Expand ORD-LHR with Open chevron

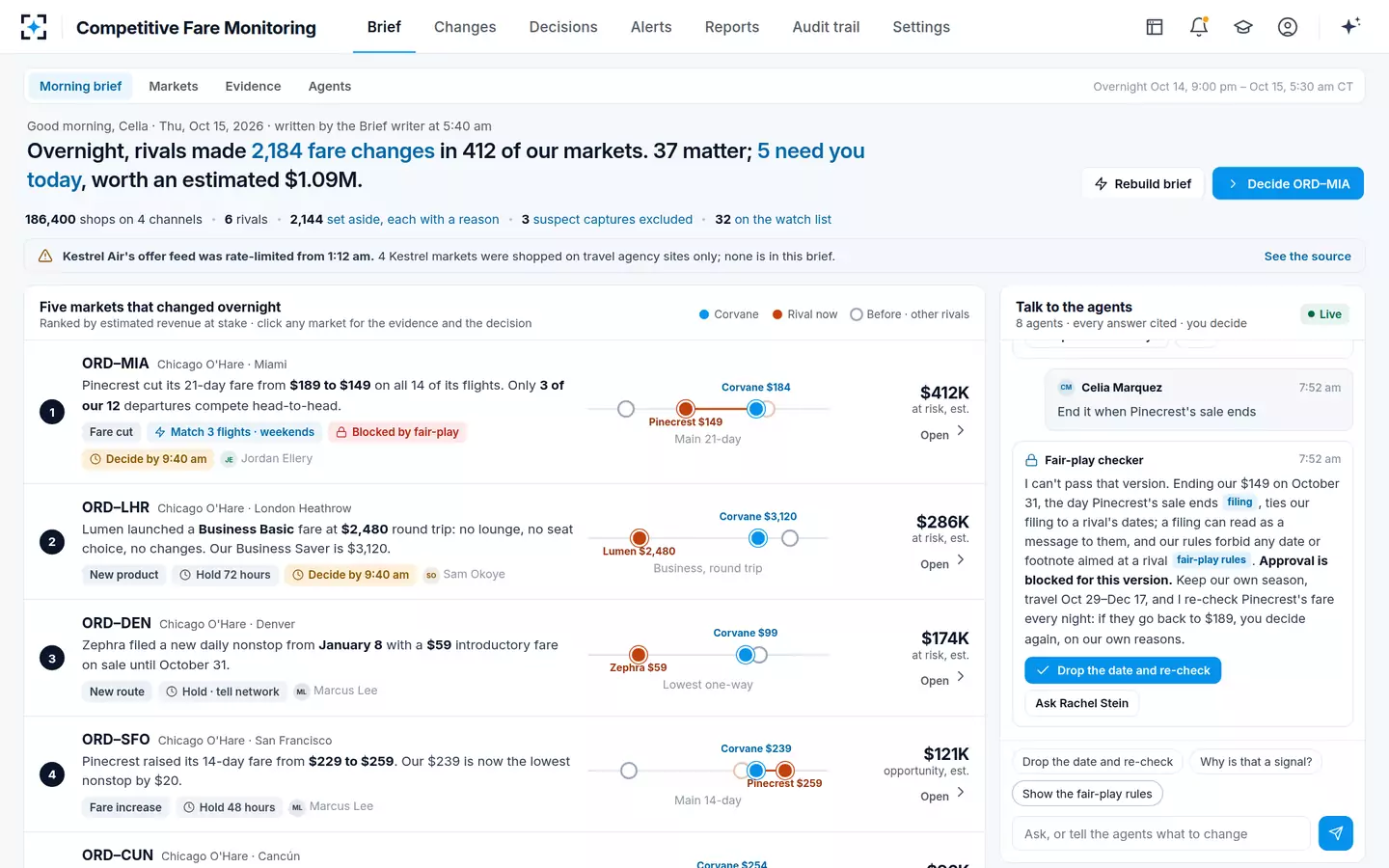942,563
